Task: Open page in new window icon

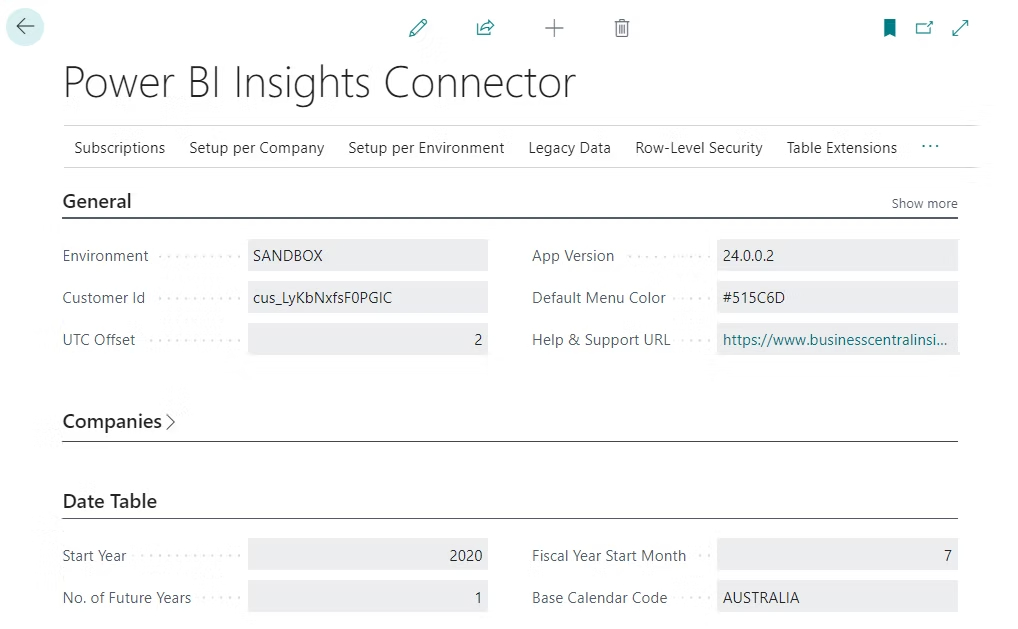Action: tap(924, 28)
